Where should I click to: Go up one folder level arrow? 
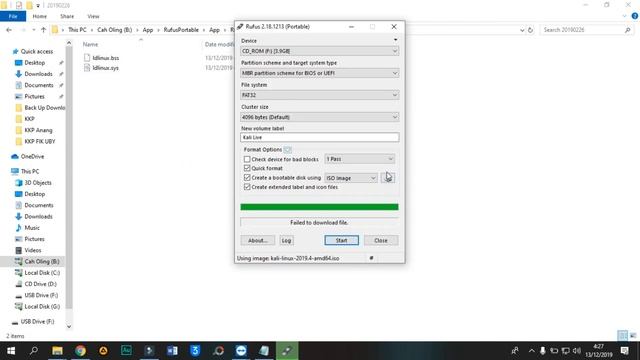pos(43,30)
